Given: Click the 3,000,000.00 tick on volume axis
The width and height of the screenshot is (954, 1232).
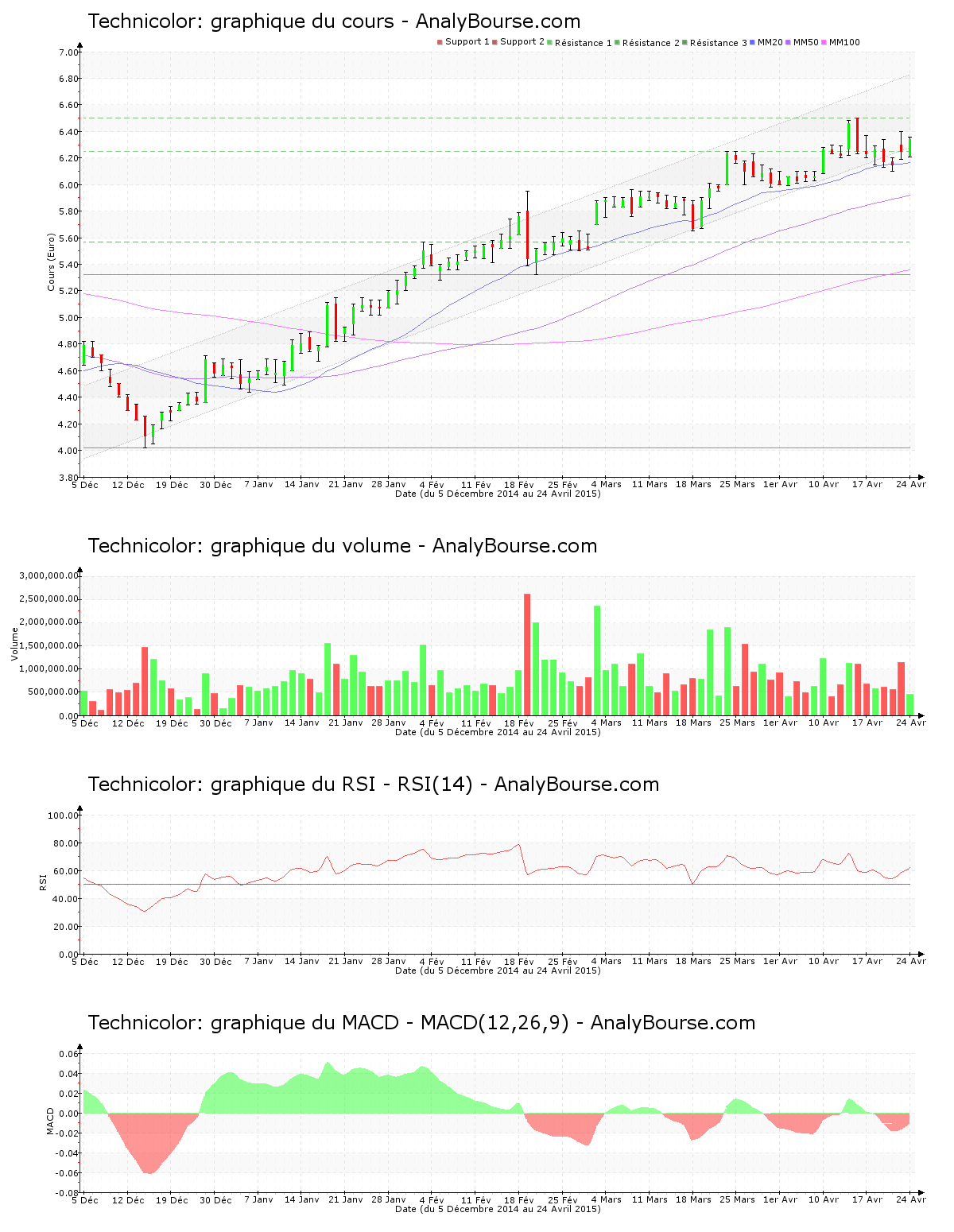Looking at the screenshot, I should click(x=49, y=575).
